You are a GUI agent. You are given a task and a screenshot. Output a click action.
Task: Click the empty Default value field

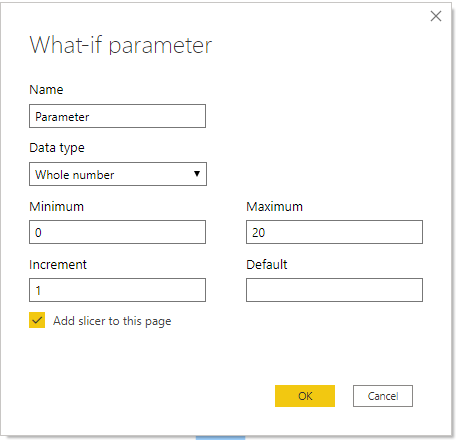click(x=334, y=290)
